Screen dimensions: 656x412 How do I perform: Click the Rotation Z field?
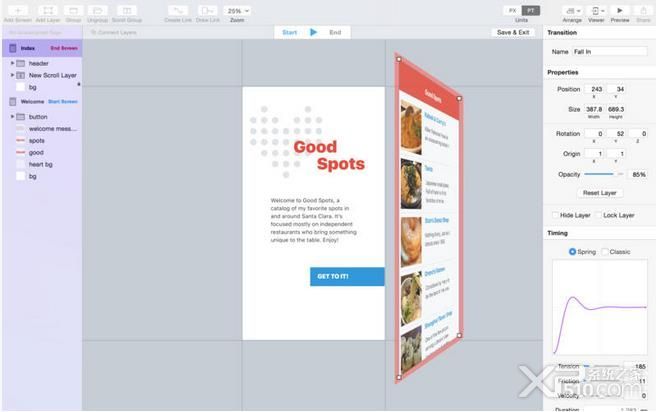pyautogui.click(x=638, y=133)
